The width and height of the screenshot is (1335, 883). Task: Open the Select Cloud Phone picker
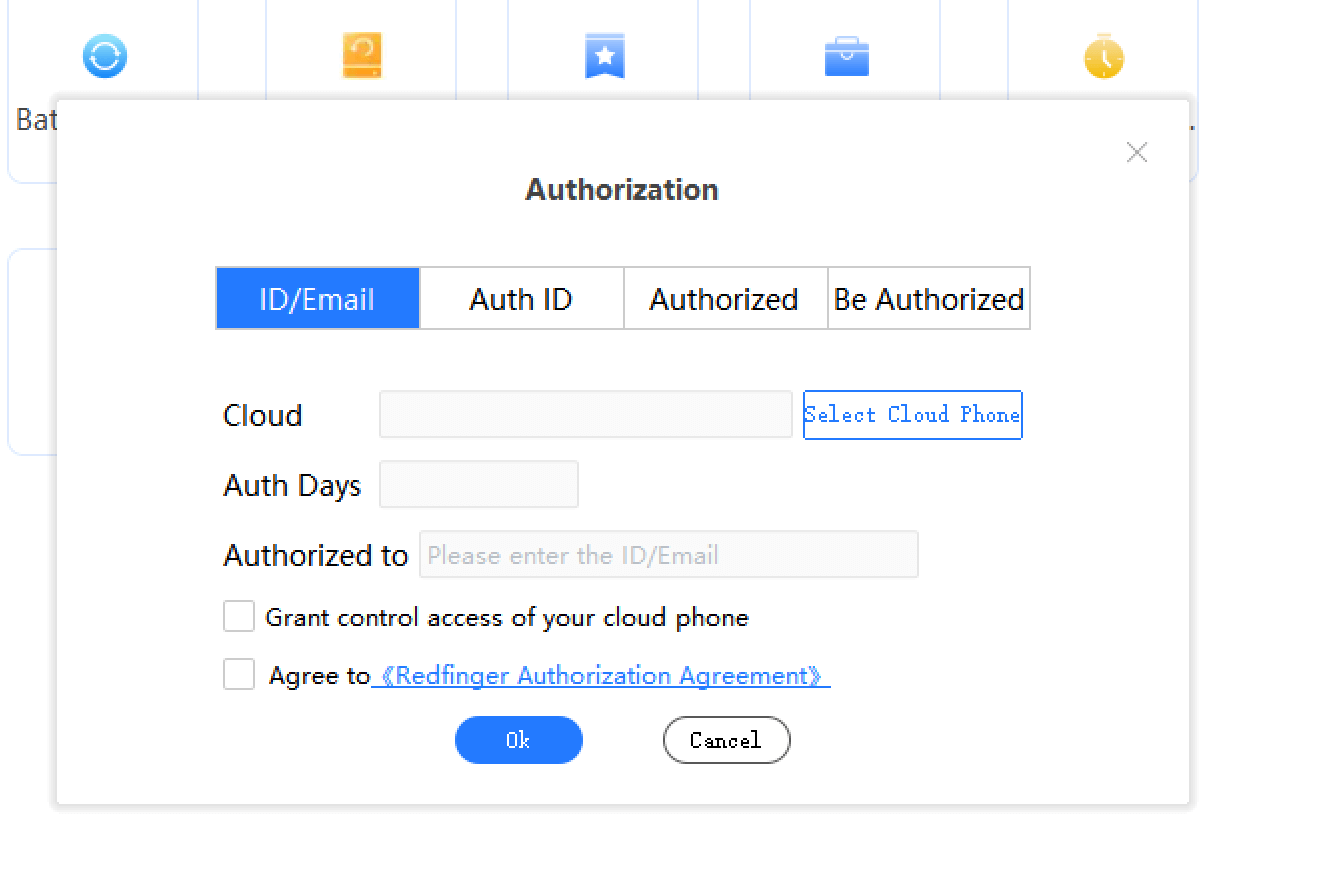(x=912, y=414)
